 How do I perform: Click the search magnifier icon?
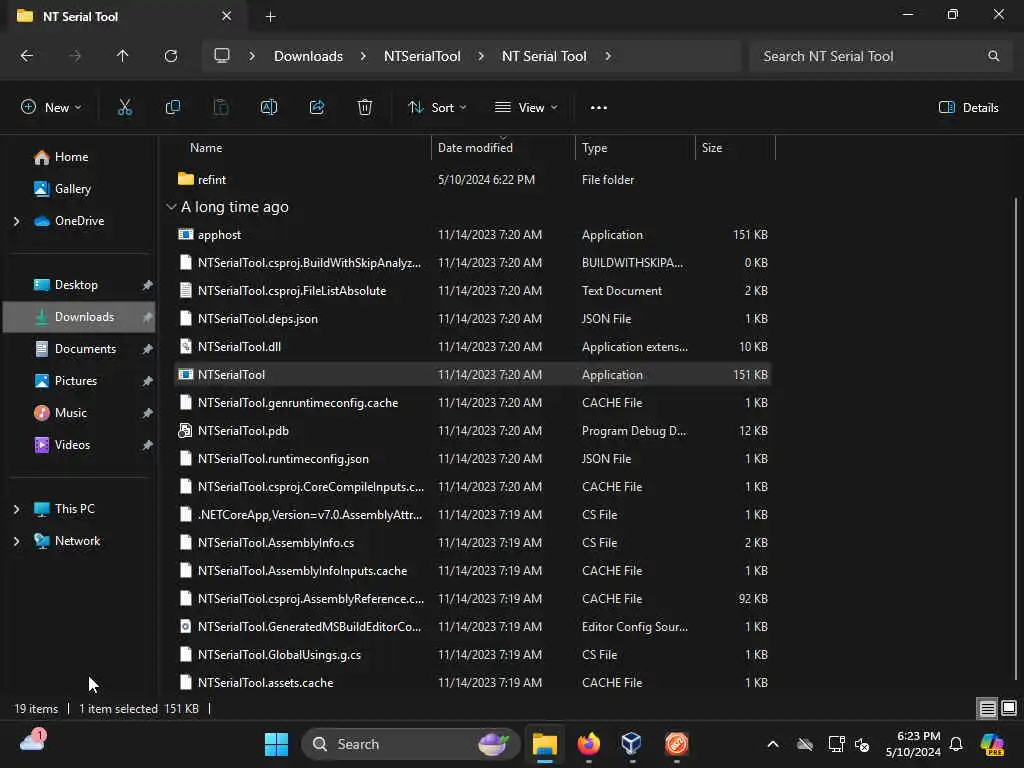pyautogui.click(x=993, y=56)
